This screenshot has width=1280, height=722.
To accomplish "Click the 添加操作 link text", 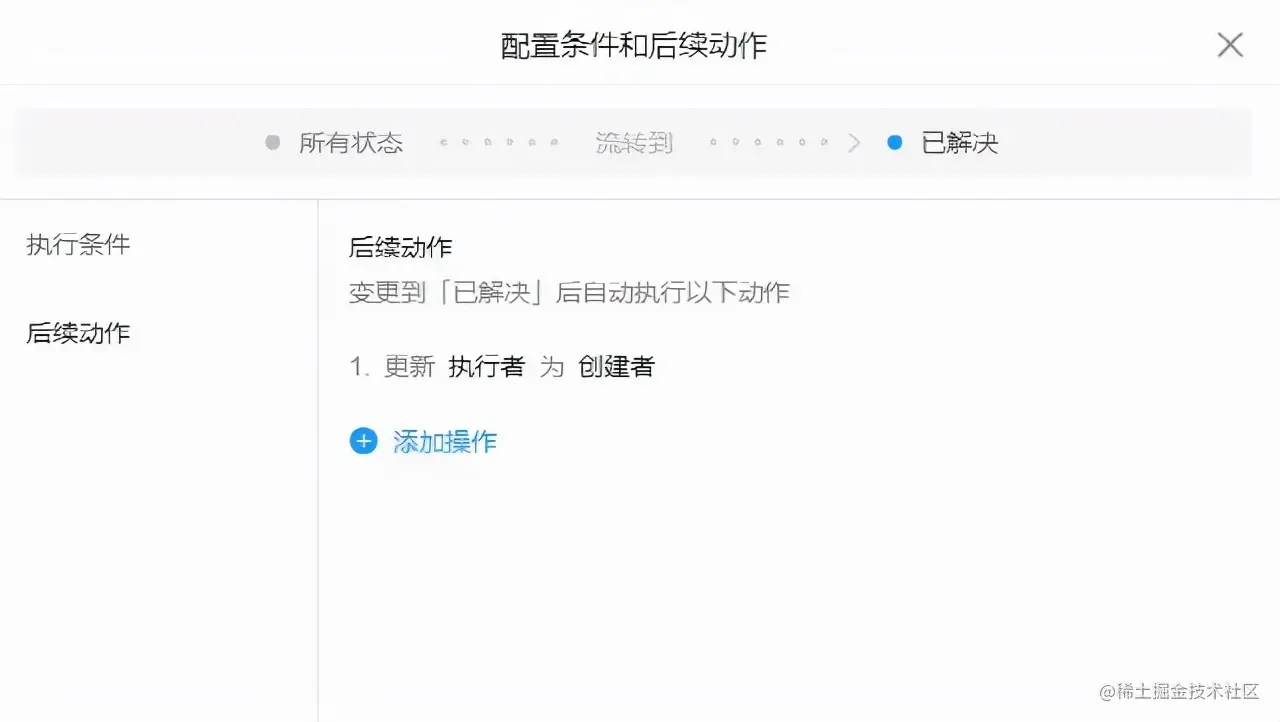I will coord(445,442).
